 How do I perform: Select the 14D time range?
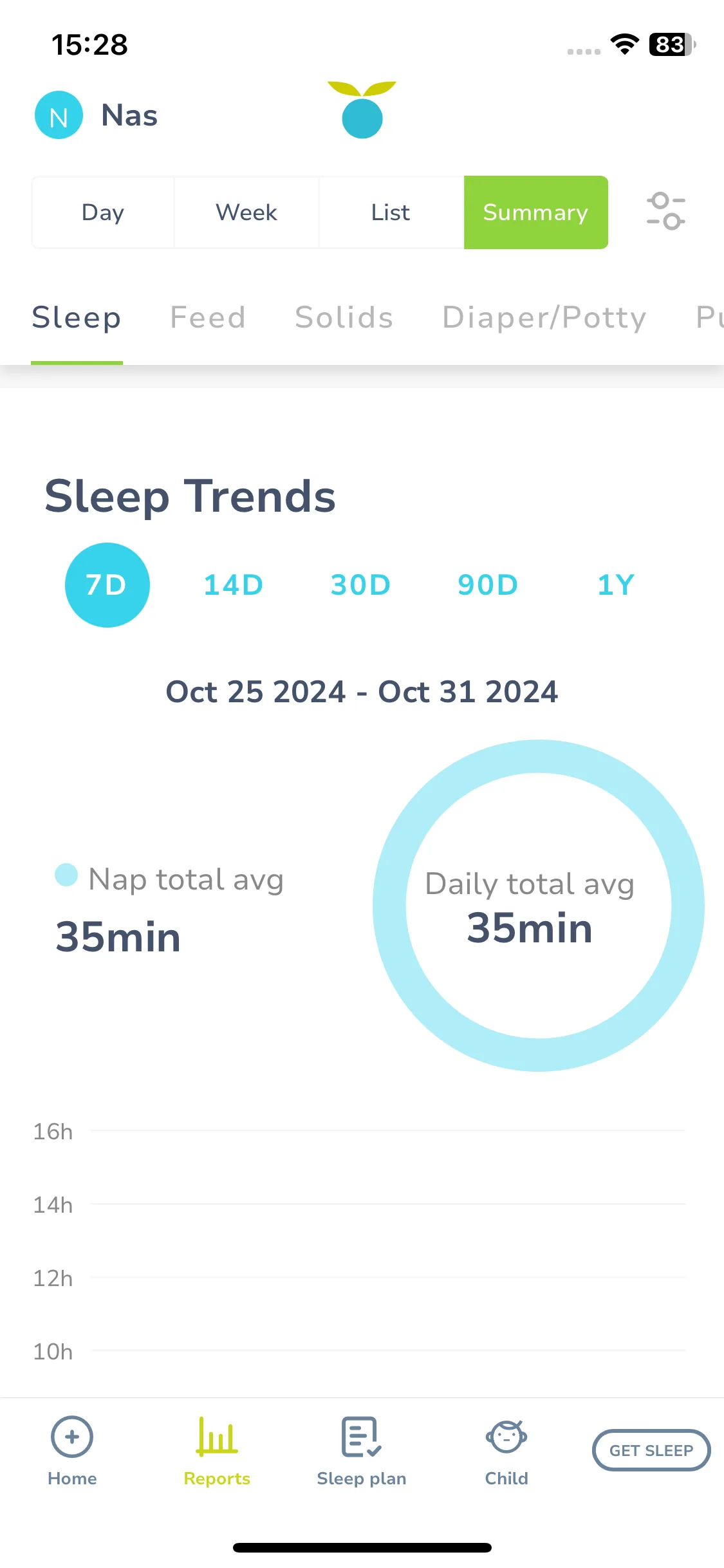click(x=234, y=585)
